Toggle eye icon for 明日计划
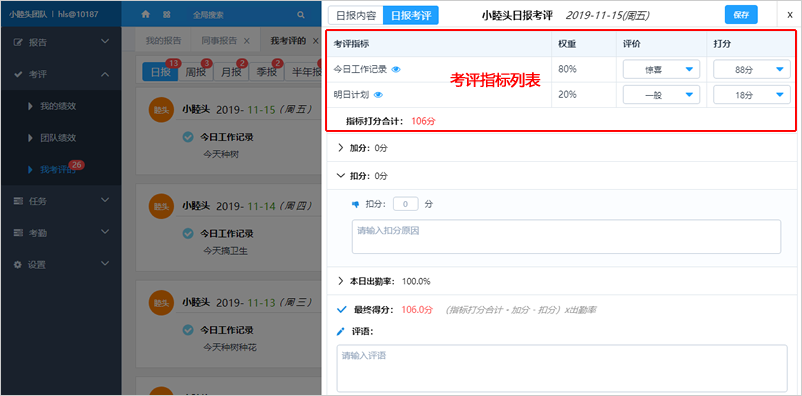This screenshot has width=802, height=396. (378, 95)
